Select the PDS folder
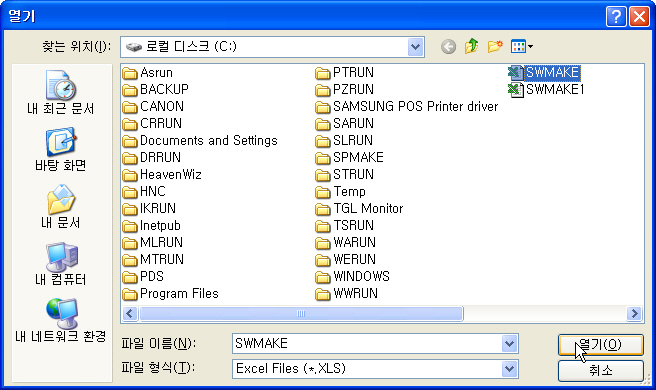This screenshot has width=656, height=390. pos(143,277)
